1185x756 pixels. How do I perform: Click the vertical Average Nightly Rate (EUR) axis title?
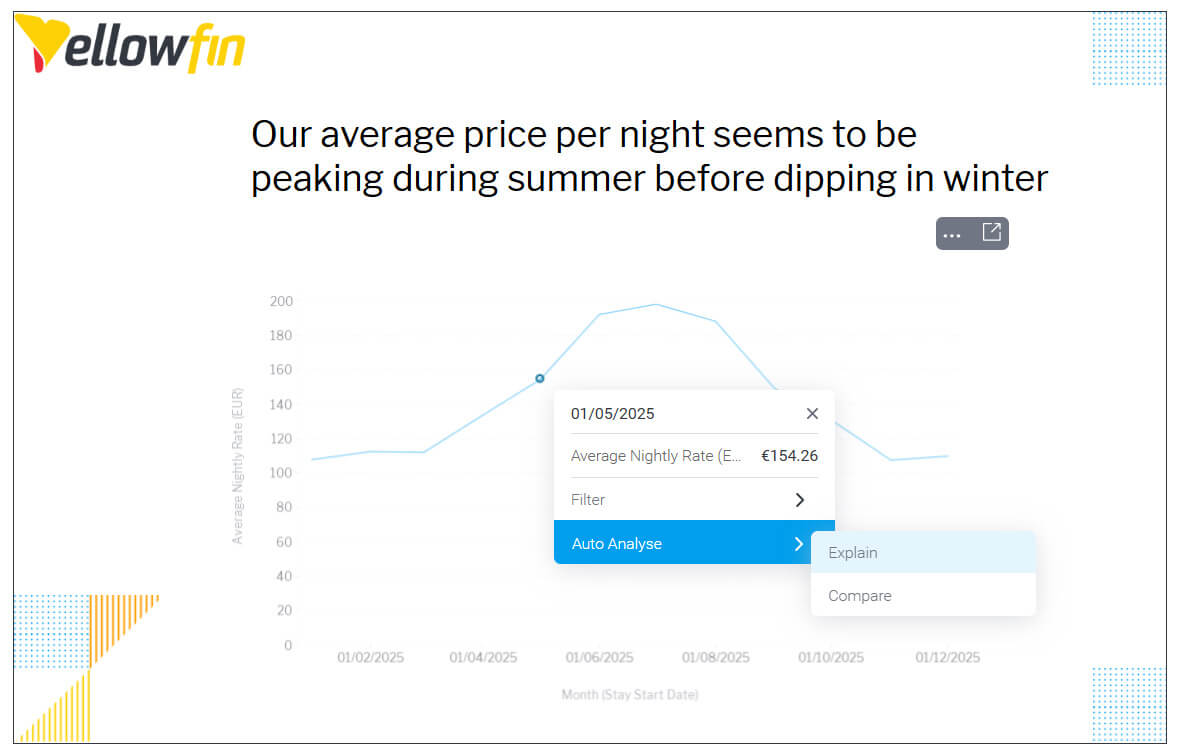(238, 466)
